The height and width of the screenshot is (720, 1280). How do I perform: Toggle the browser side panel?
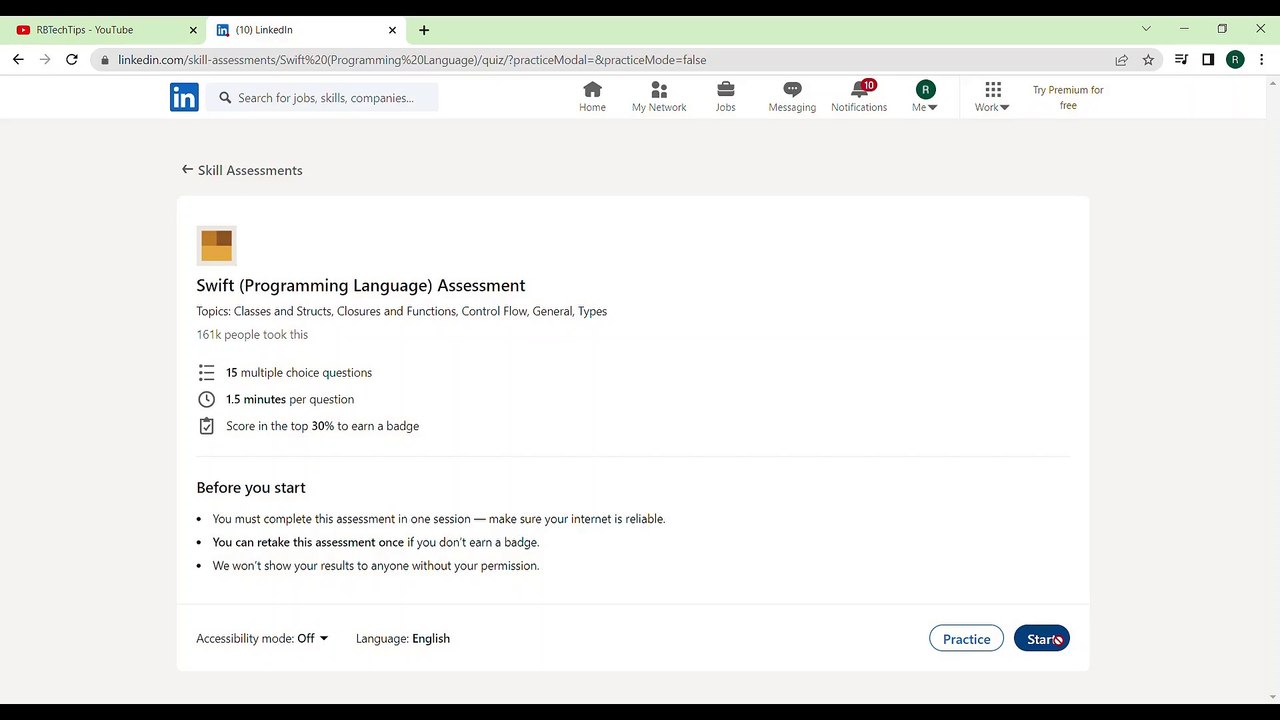[x=1208, y=60]
